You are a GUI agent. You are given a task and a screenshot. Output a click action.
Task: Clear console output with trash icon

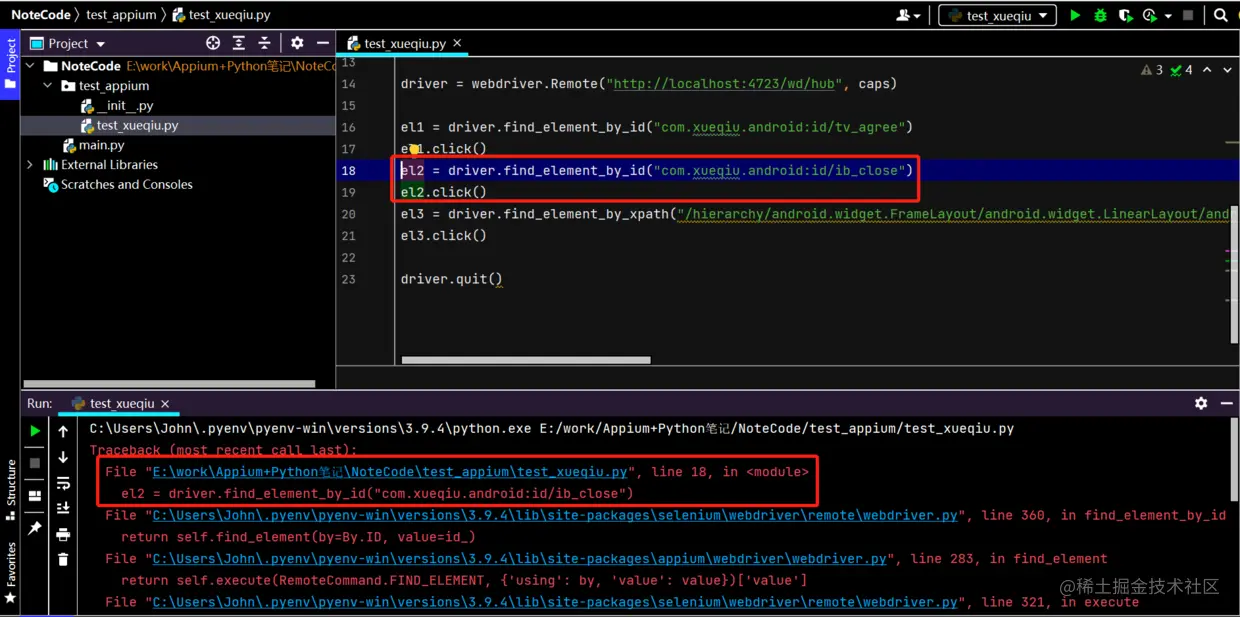click(63, 560)
